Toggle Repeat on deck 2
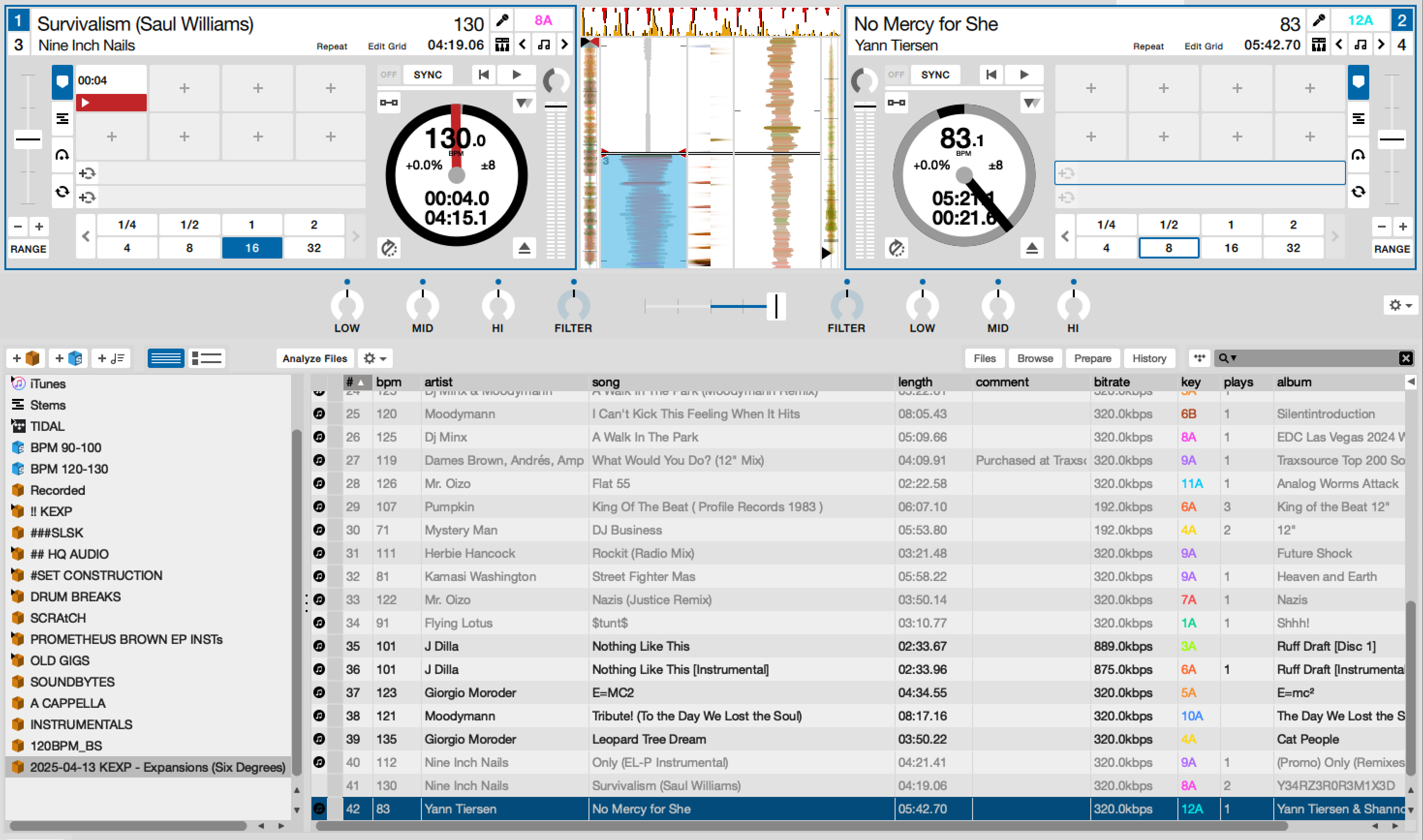Screen dimensions: 1423x840 coord(1148,46)
